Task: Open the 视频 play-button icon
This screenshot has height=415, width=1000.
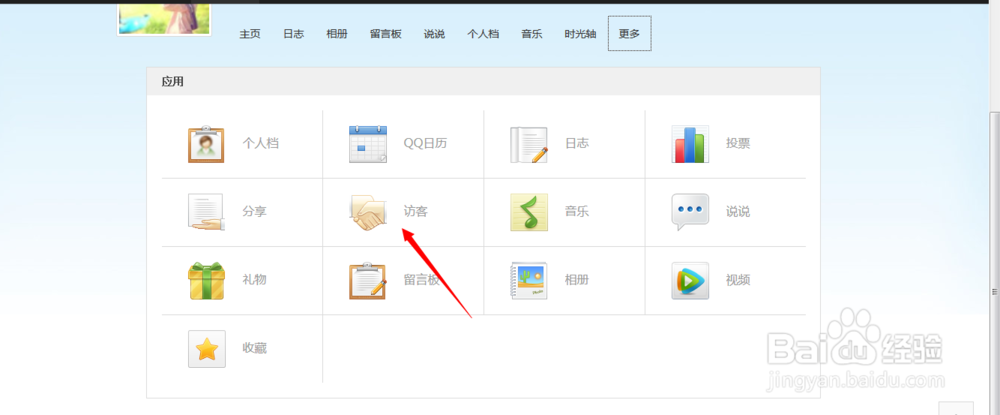Action: coord(690,280)
